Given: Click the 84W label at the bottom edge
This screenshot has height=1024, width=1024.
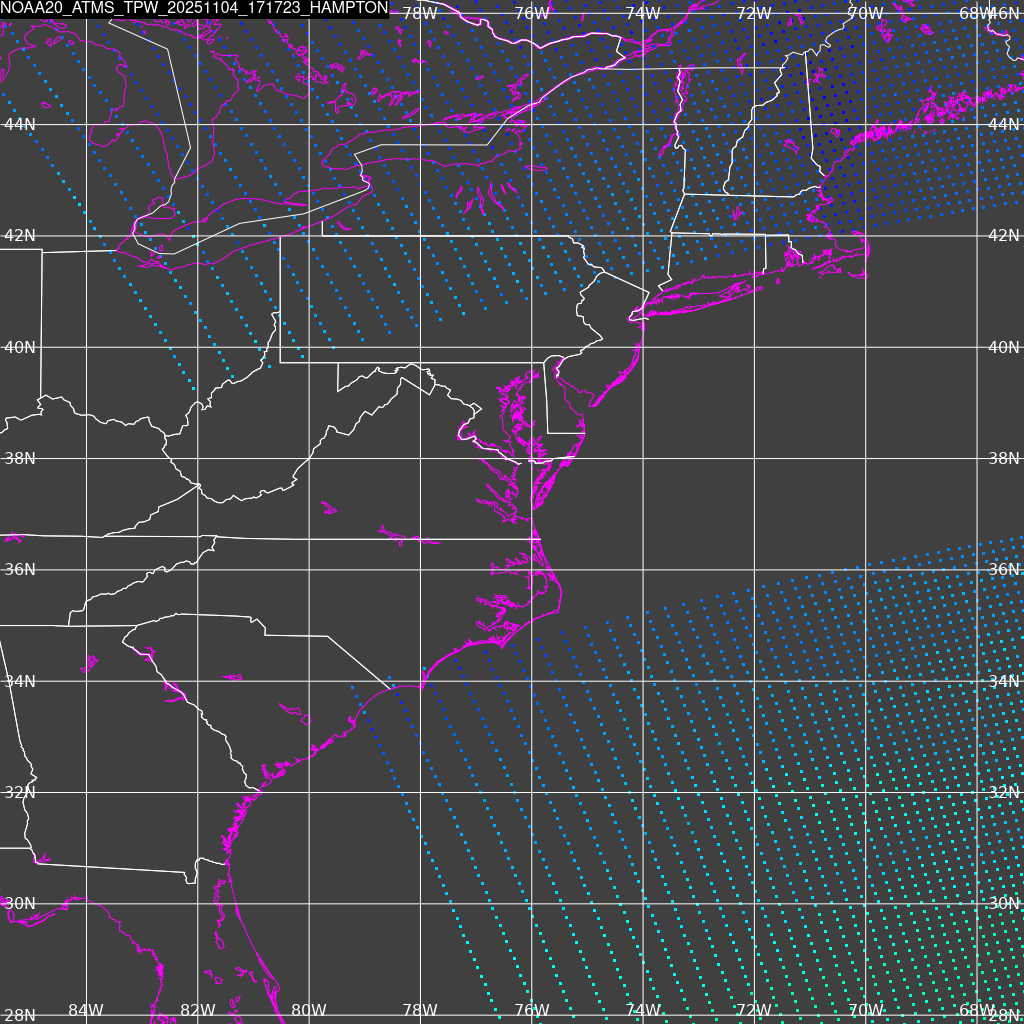Looking at the screenshot, I should click(86, 1010).
